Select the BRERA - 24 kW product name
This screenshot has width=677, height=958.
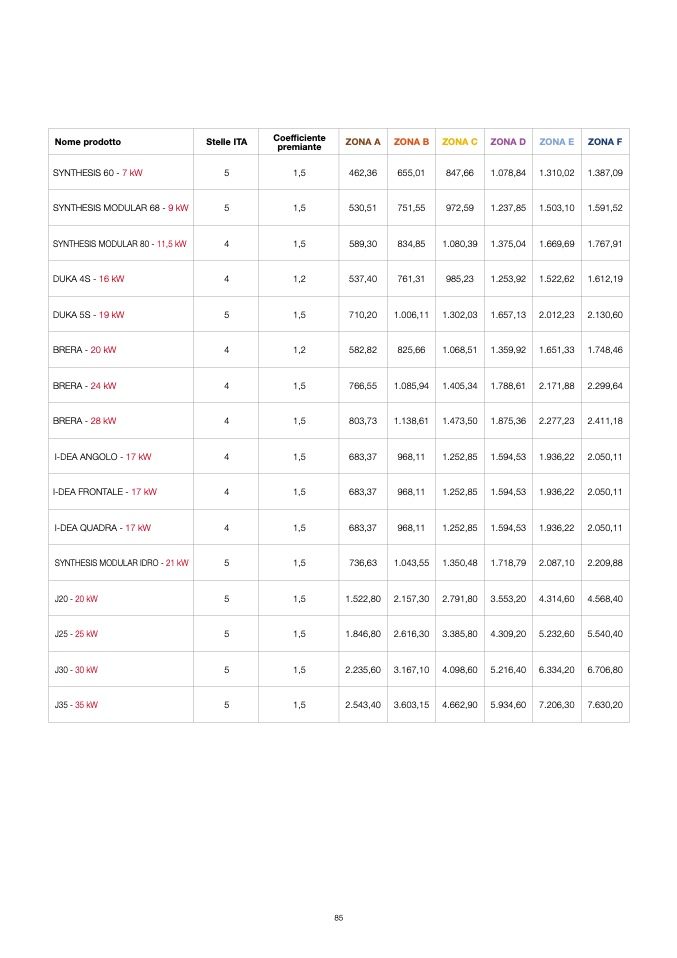point(84,386)
